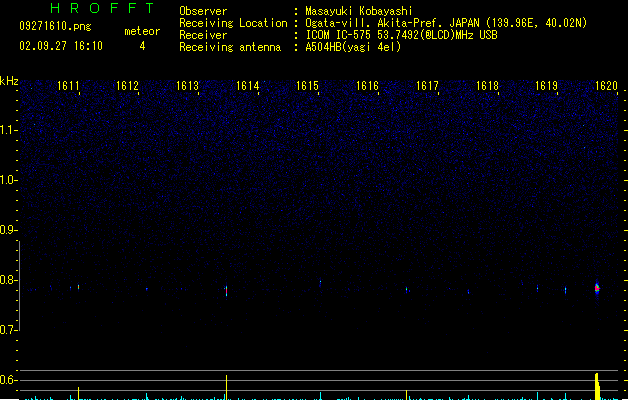Viewport: 629px width, 400px height.
Task: Click the 'Receiver' field label
Action: click(x=203, y=35)
